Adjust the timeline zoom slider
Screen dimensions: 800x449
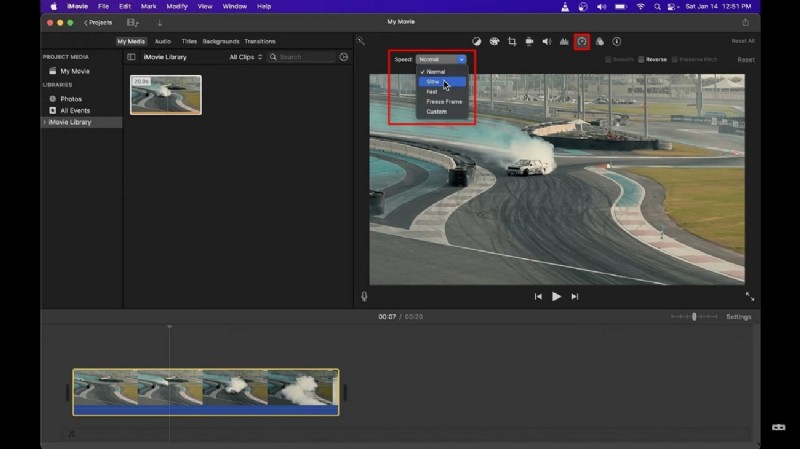tap(694, 317)
